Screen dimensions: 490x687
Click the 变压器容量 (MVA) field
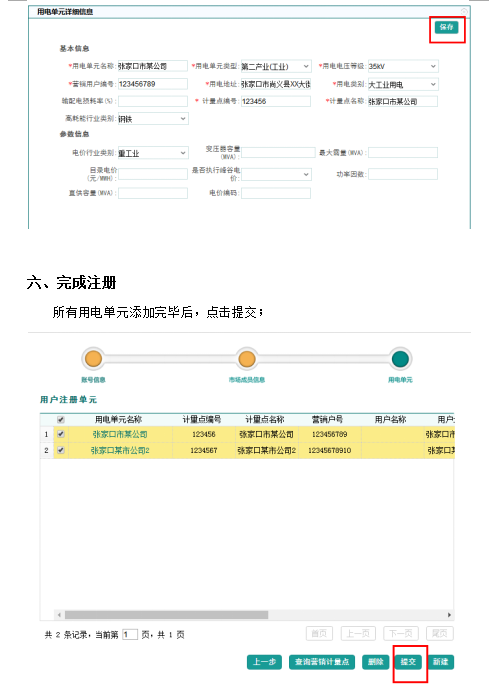tap(278, 152)
